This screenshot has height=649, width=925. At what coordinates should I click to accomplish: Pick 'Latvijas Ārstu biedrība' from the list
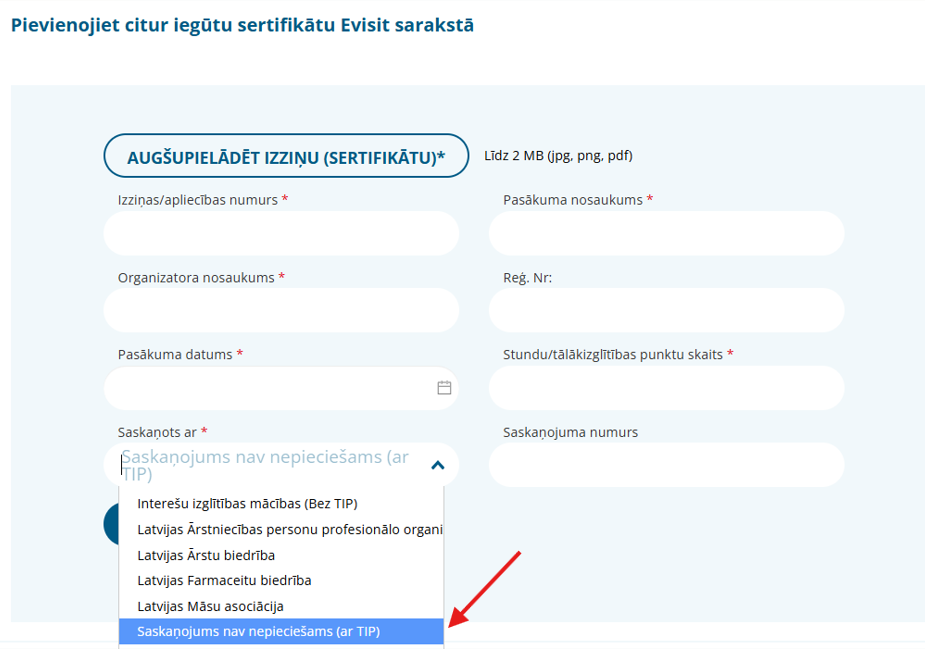pos(206,555)
